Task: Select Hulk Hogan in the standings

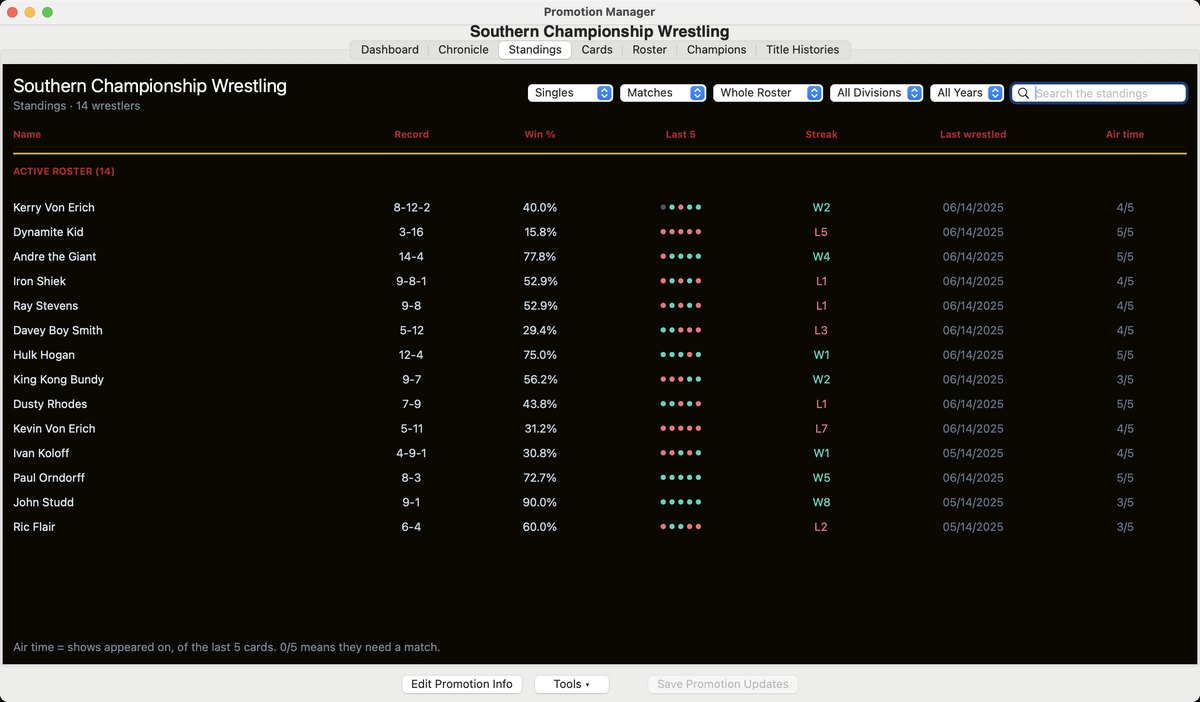Action: pos(44,355)
